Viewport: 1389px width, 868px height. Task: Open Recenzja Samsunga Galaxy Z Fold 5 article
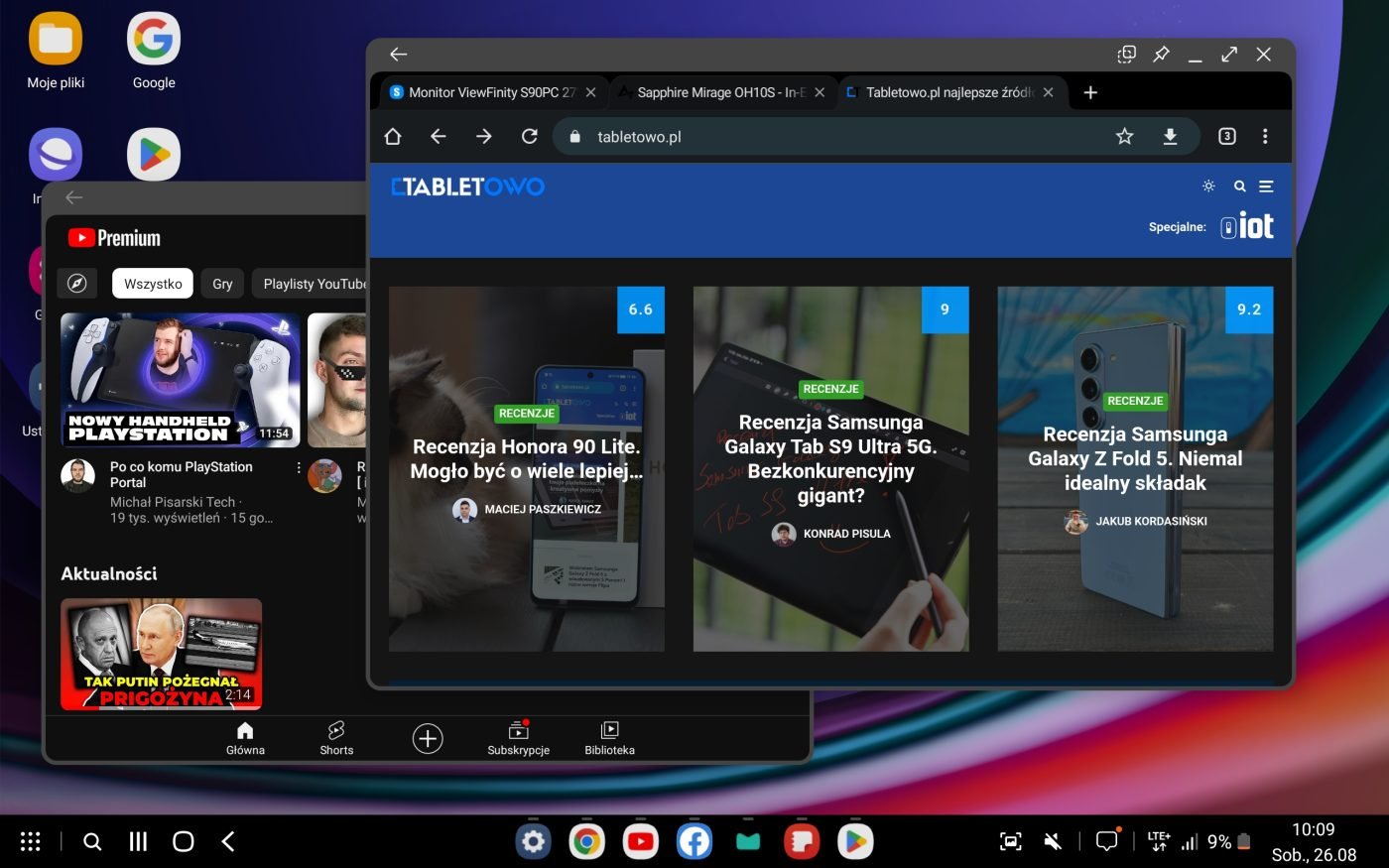[1135, 458]
